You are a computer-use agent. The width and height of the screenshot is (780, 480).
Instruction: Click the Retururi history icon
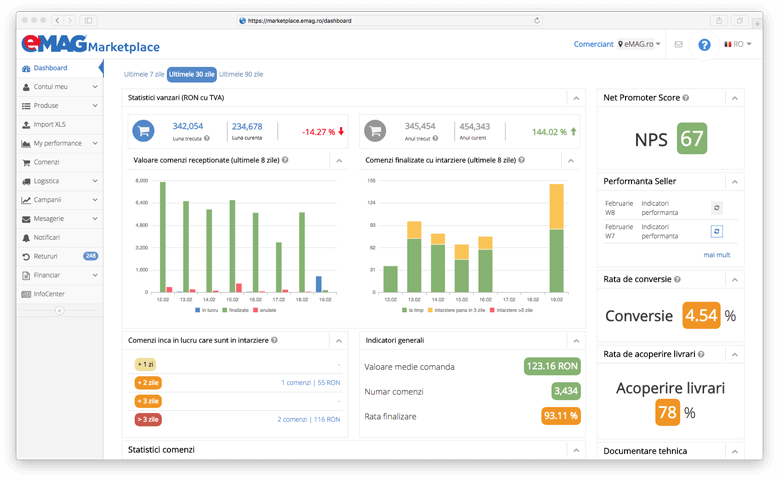[x=26, y=257]
